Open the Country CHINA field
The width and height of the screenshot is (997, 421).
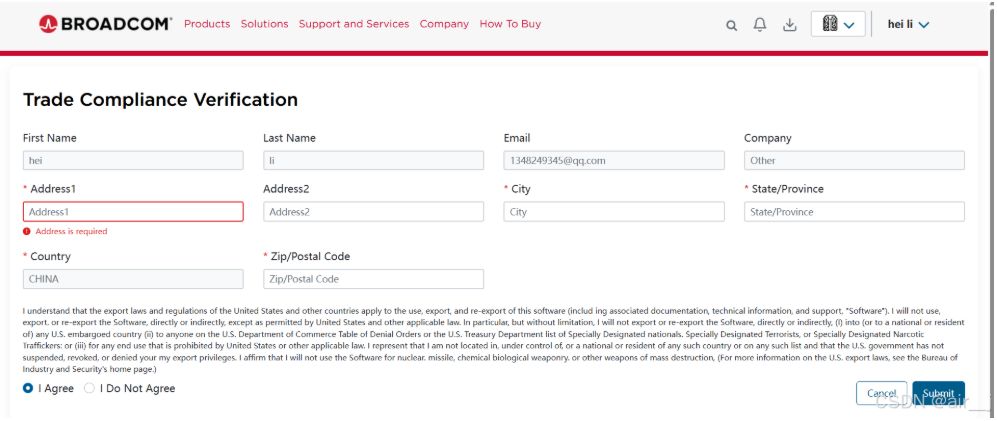[133, 279]
